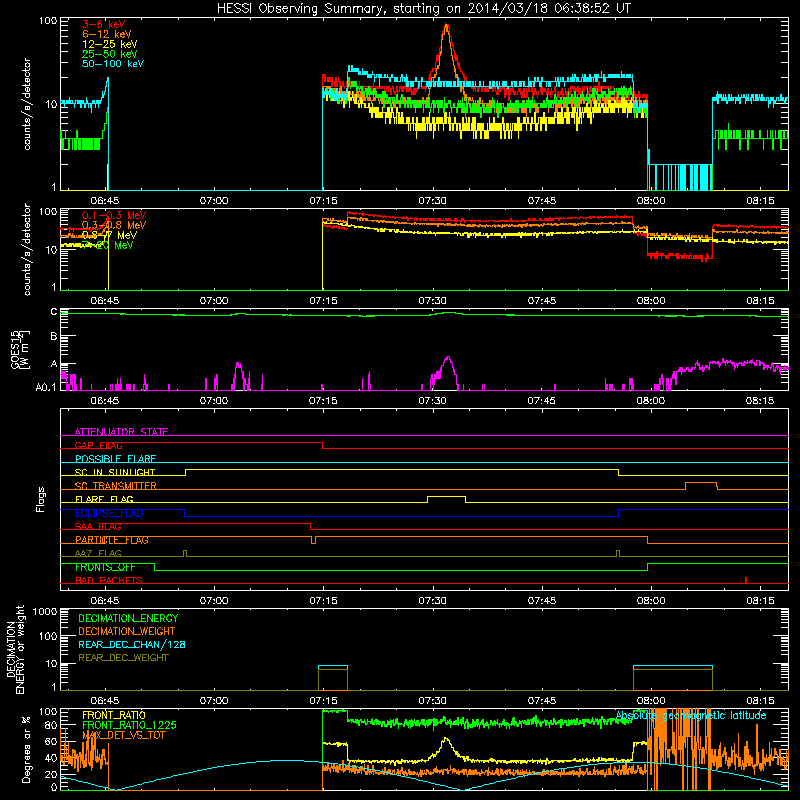Click the GAP_FLAG label

click(98, 445)
